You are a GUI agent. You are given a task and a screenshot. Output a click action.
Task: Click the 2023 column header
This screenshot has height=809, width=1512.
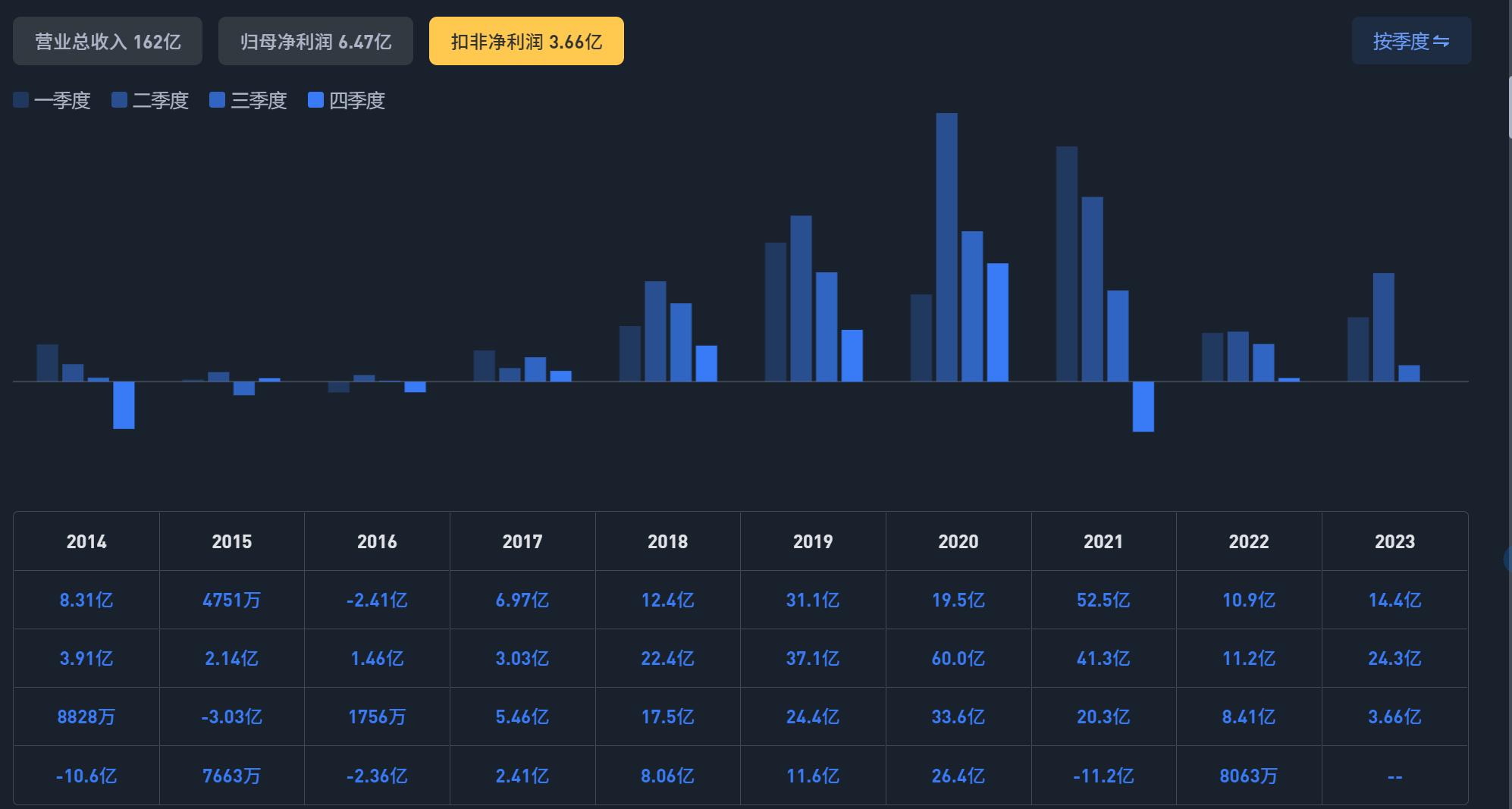pyautogui.click(x=1395, y=541)
